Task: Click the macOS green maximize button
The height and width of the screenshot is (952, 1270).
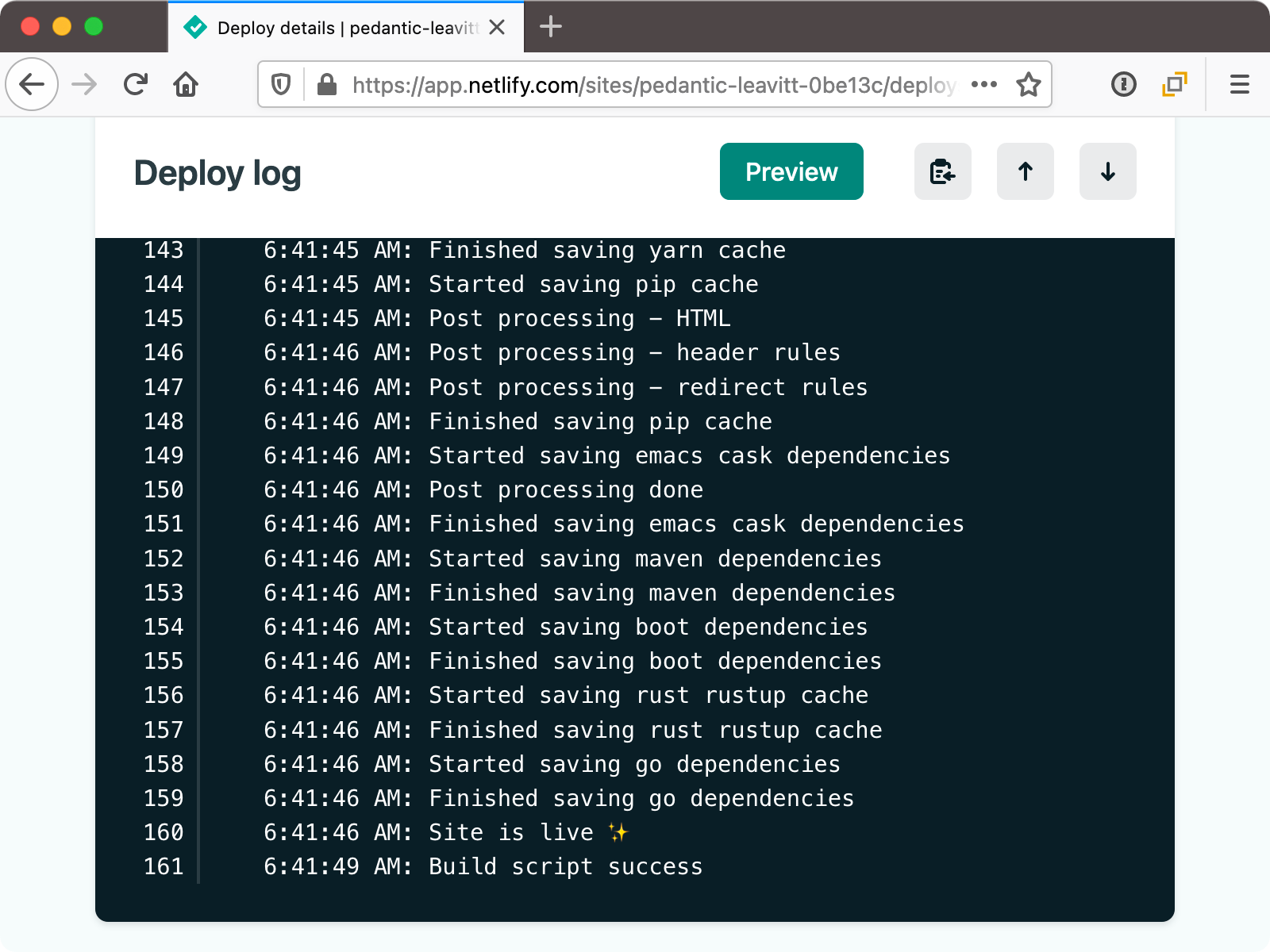Action: [x=94, y=26]
